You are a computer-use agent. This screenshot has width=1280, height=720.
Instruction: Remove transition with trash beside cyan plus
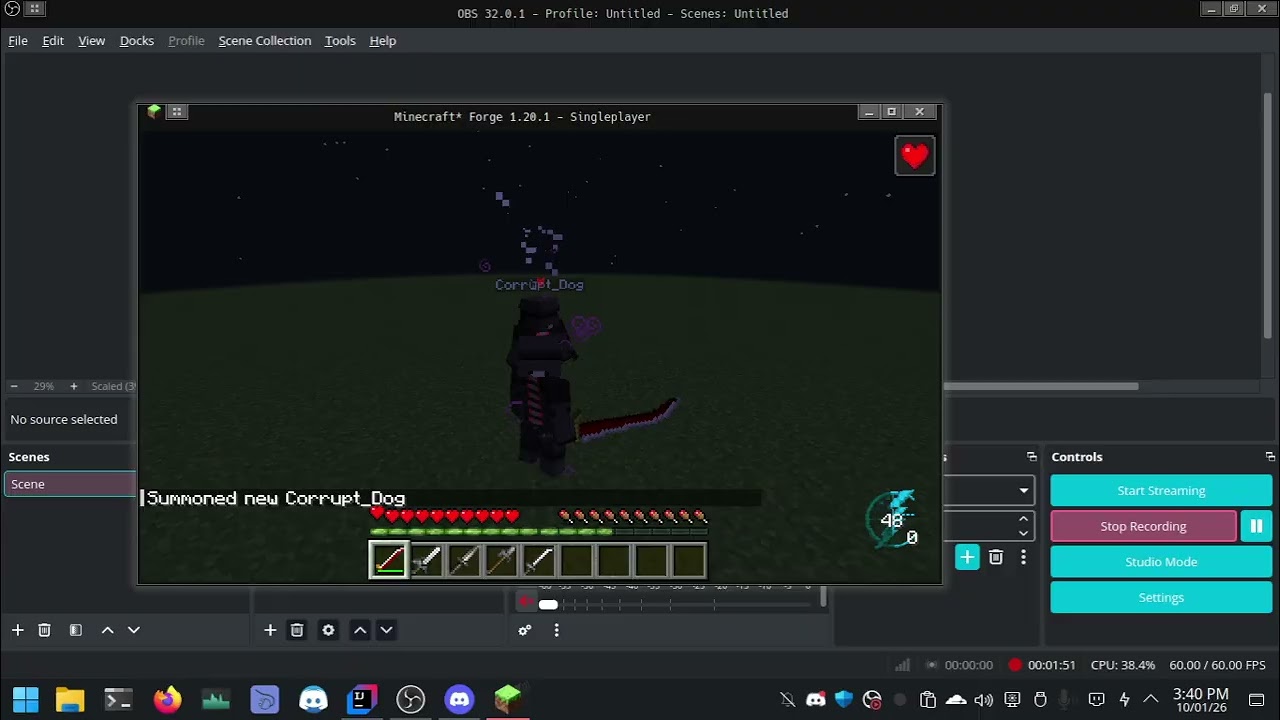[996, 558]
